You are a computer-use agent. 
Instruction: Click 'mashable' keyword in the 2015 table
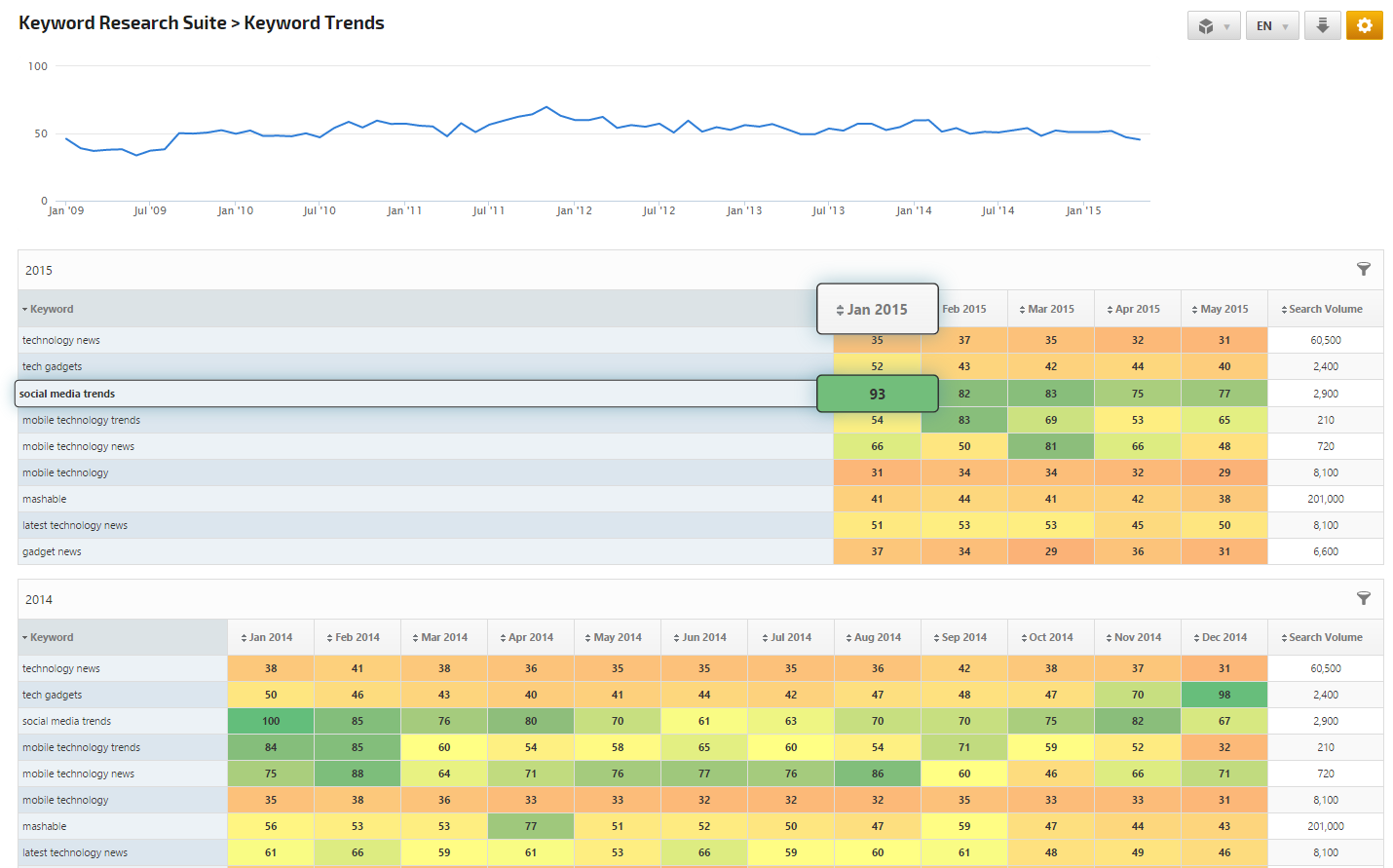45,499
